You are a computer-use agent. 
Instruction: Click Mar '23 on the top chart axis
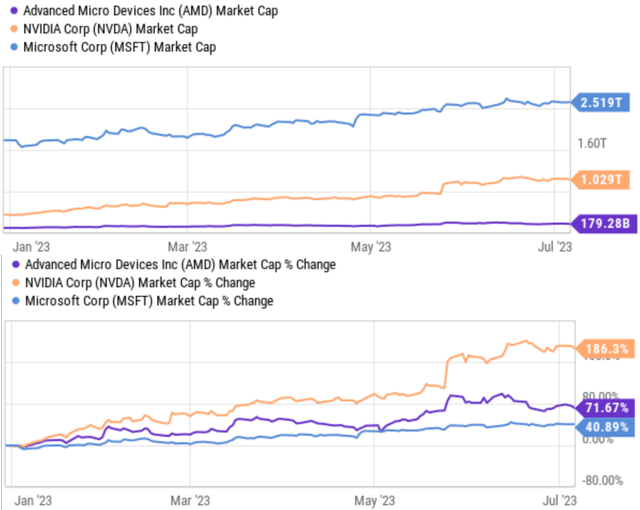point(191,244)
